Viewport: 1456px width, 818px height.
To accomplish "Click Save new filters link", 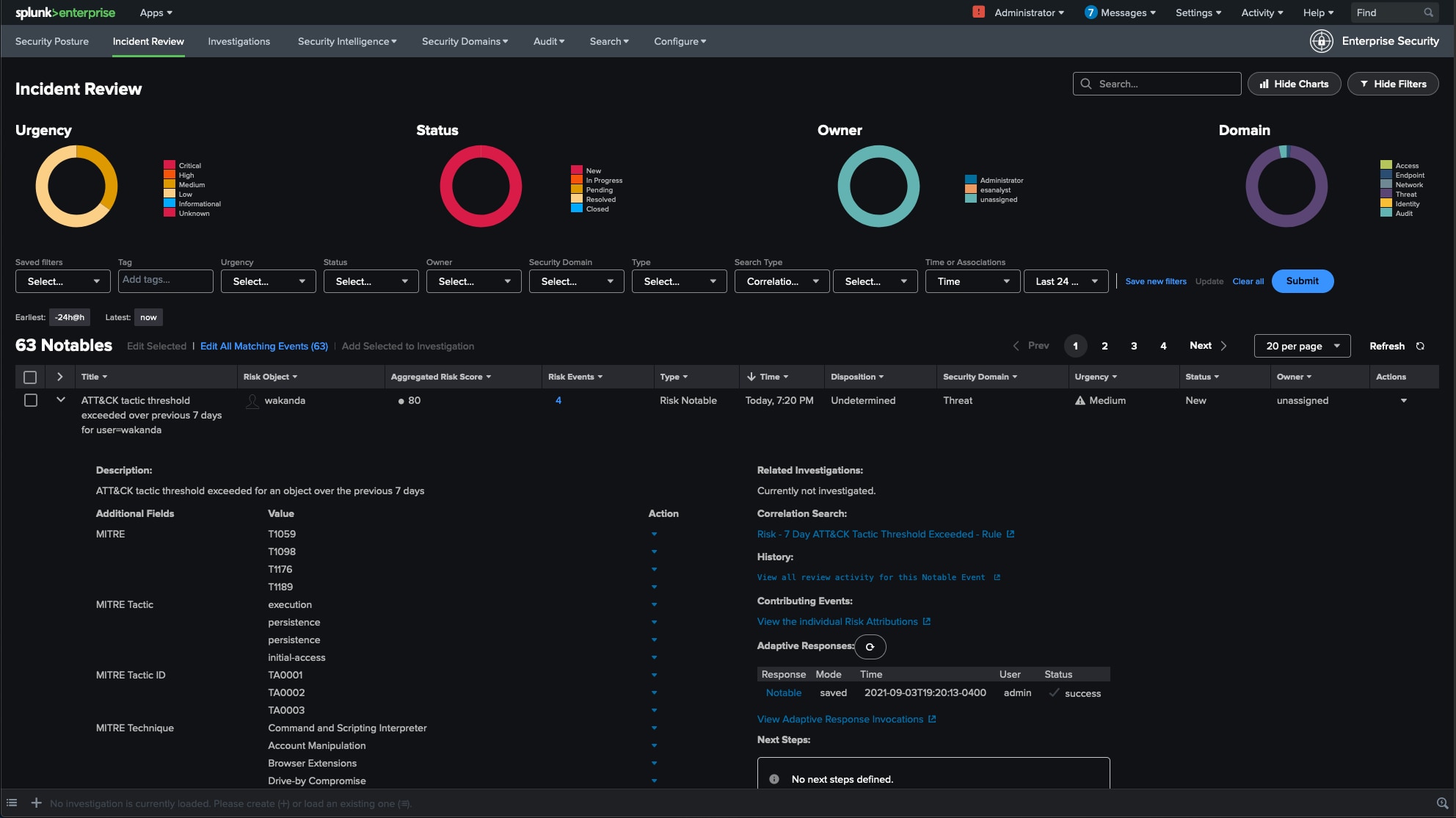I will [x=1156, y=281].
